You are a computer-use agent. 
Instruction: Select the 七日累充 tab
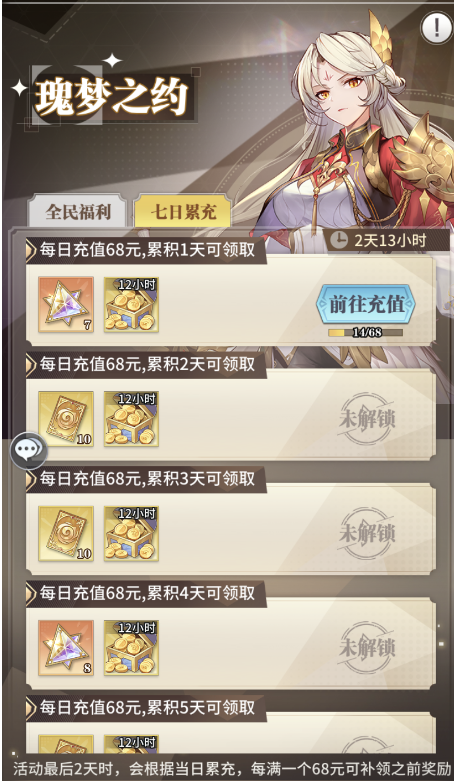click(183, 211)
